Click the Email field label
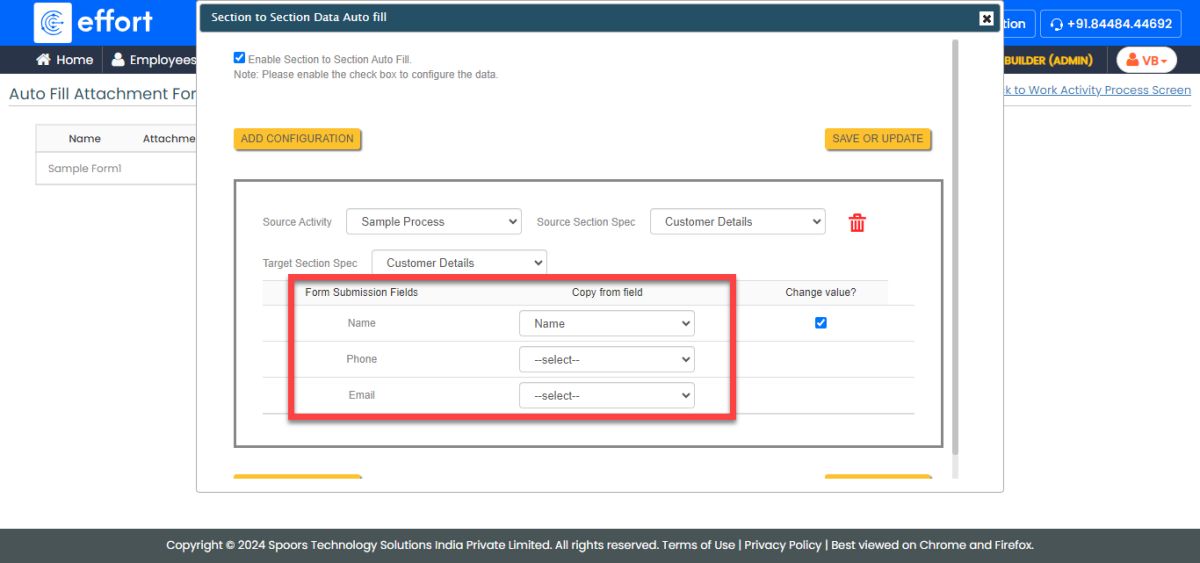 tap(362, 395)
